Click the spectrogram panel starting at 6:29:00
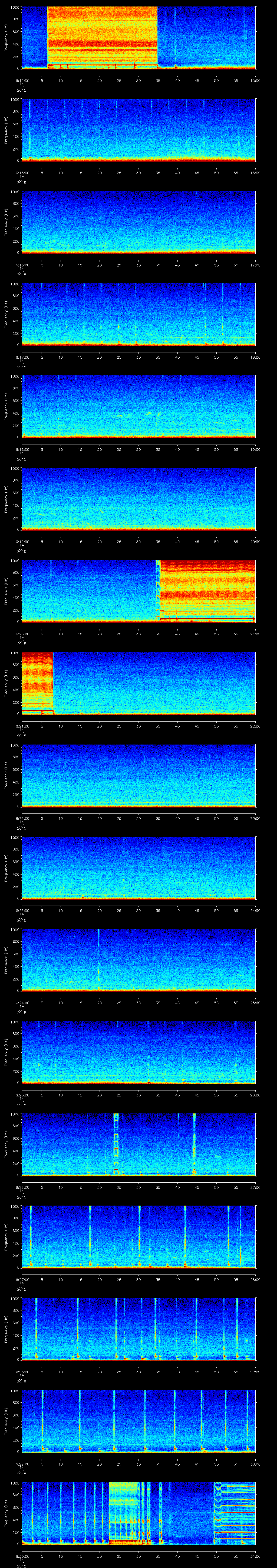 click(138, 1421)
